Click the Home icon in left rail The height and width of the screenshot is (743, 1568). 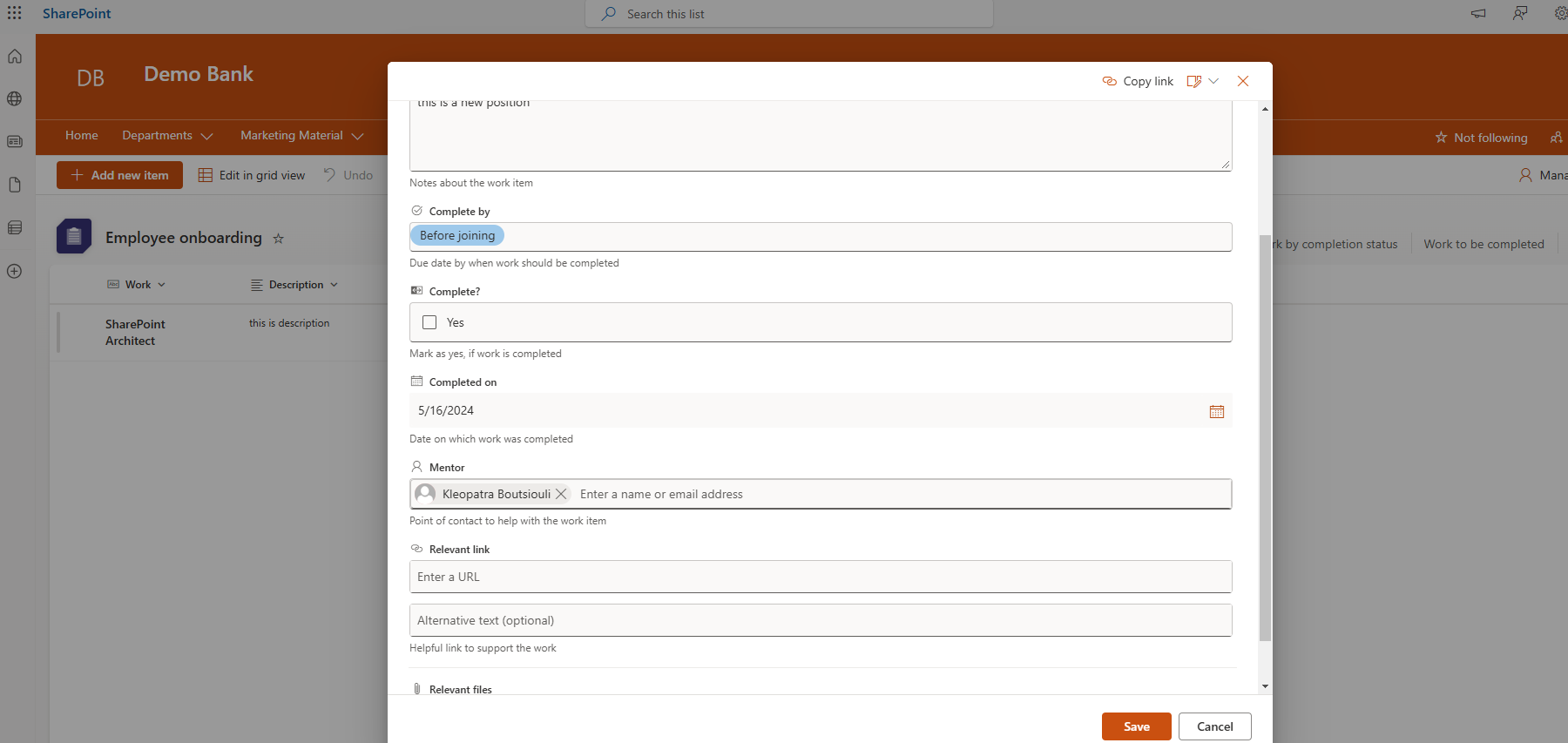pyautogui.click(x=14, y=57)
